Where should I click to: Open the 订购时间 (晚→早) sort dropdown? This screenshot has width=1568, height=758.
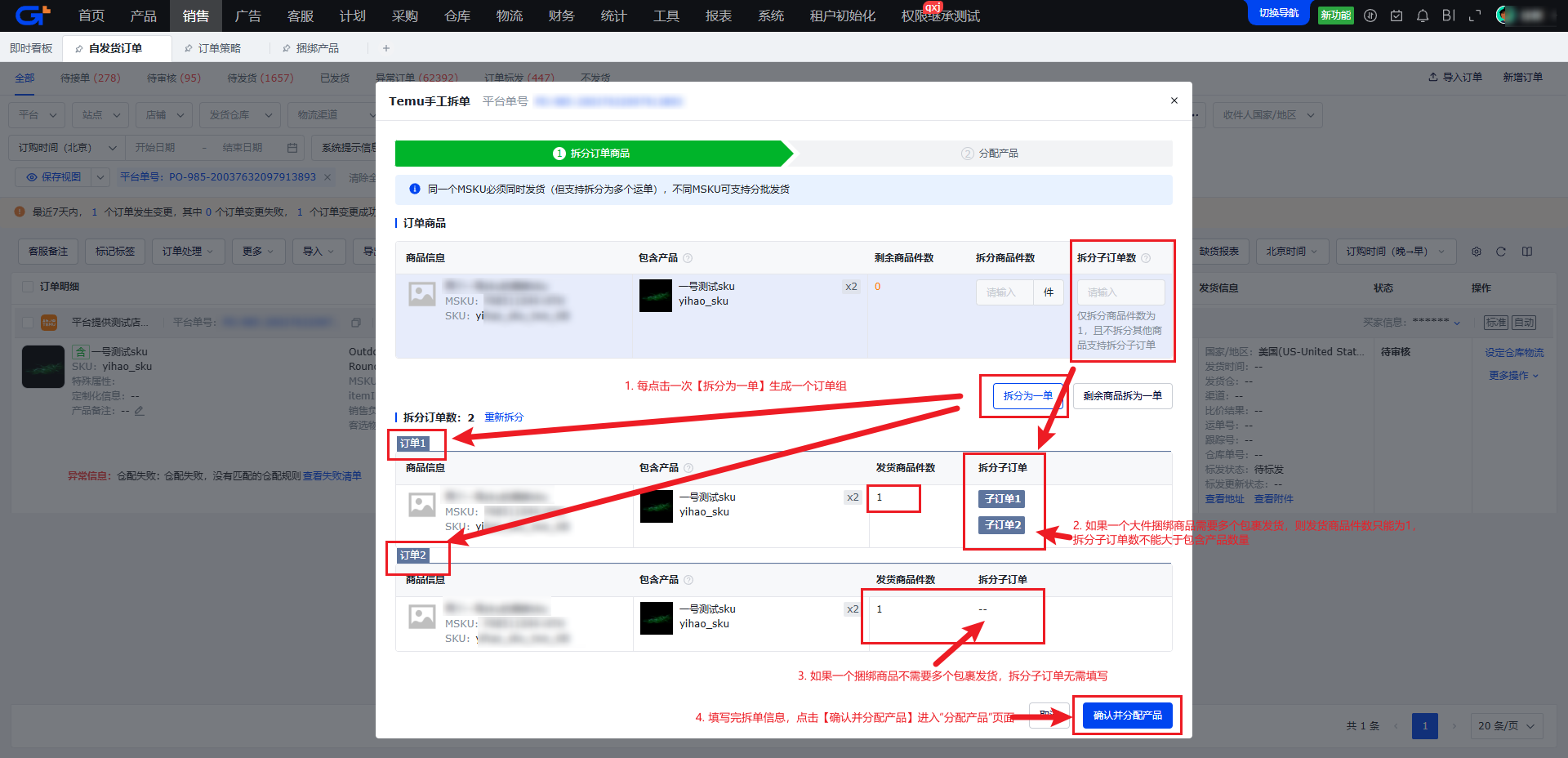1395,252
